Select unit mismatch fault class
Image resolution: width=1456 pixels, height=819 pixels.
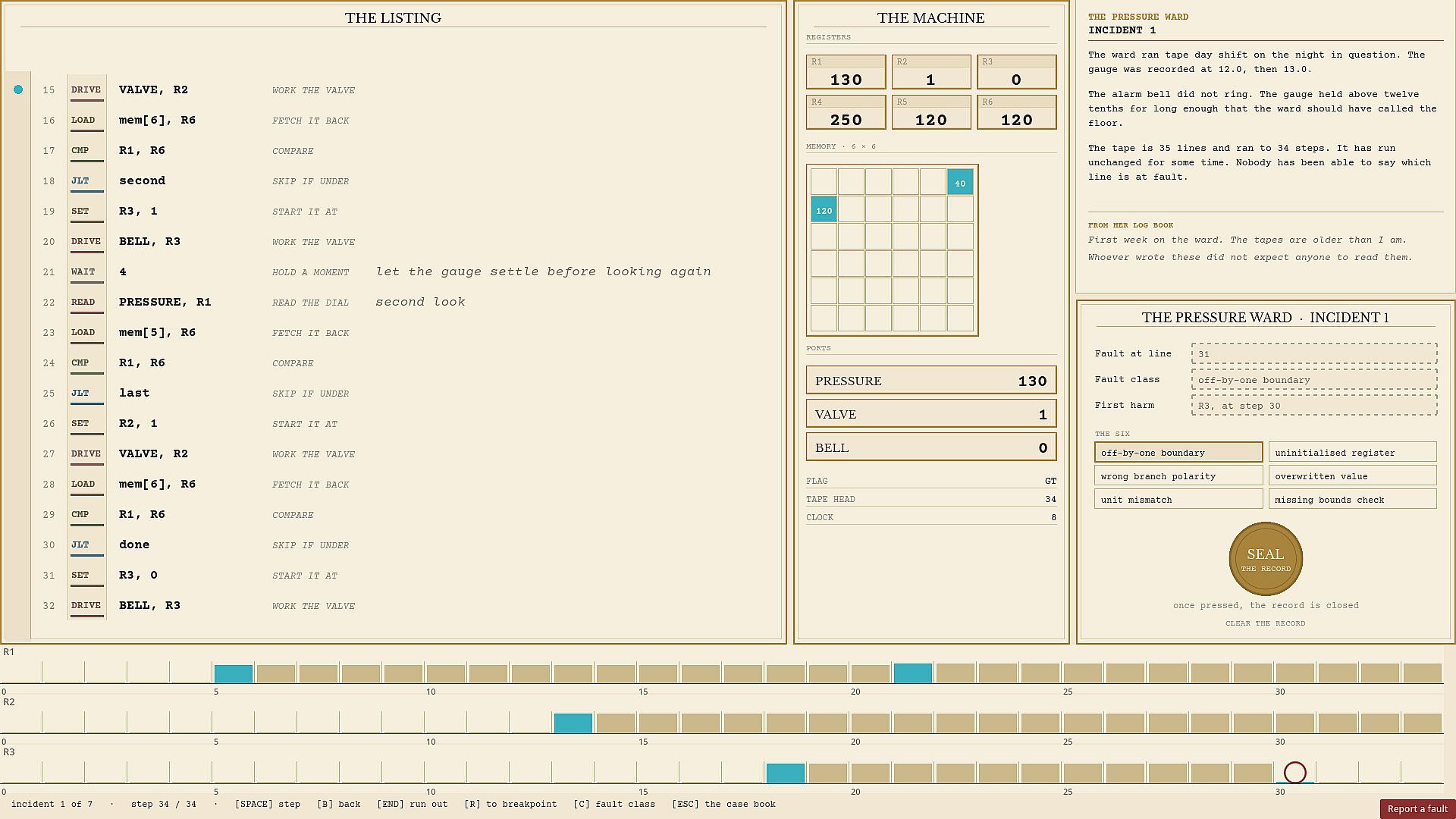(x=1178, y=499)
